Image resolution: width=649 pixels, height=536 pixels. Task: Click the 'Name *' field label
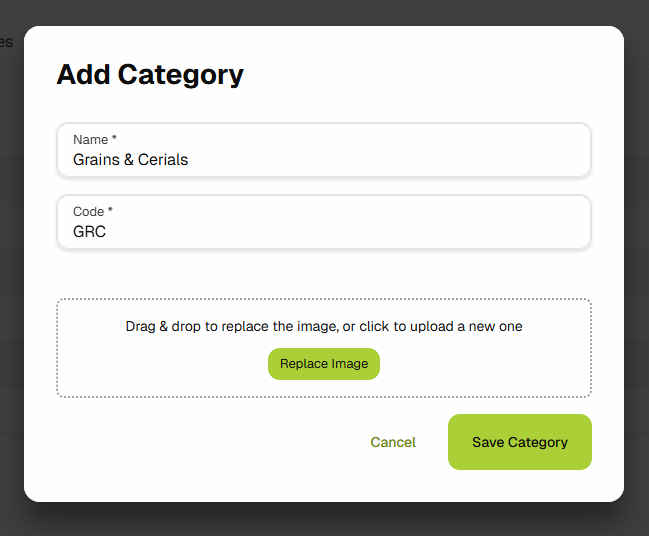tap(94, 140)
